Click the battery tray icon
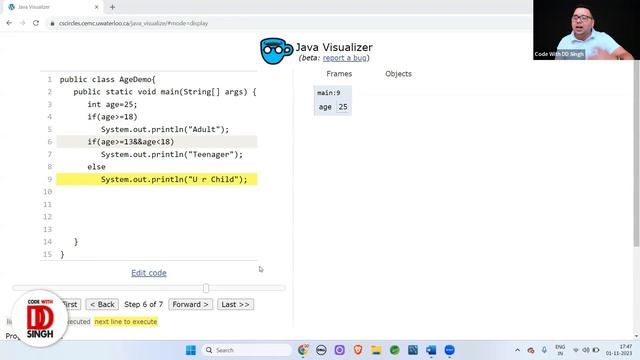 click(596, 350)
